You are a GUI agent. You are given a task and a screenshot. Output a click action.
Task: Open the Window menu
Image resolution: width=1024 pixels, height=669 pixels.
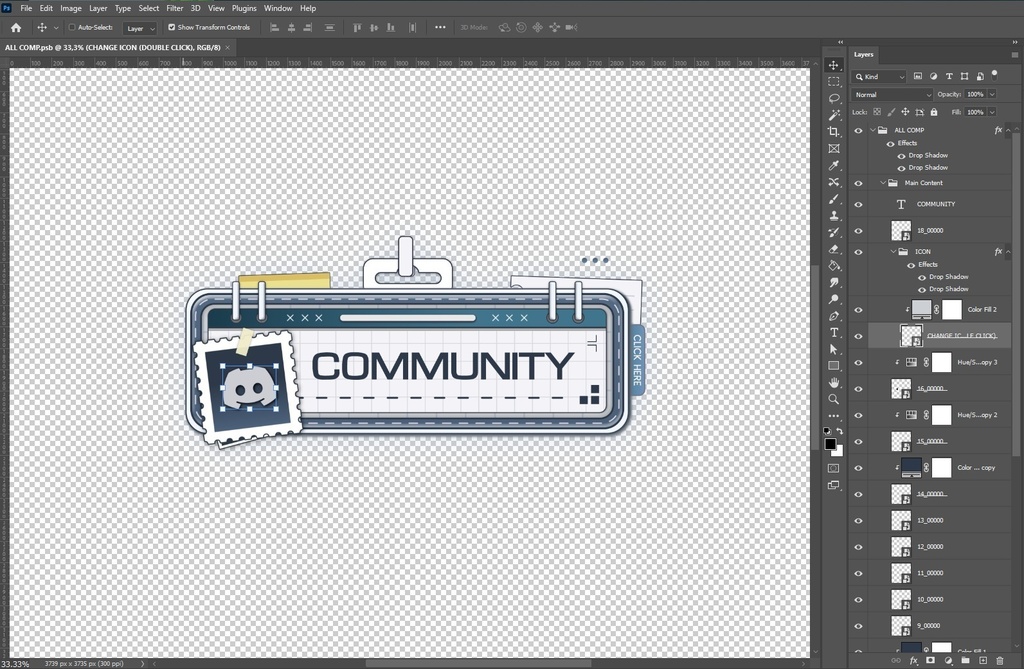278,8
